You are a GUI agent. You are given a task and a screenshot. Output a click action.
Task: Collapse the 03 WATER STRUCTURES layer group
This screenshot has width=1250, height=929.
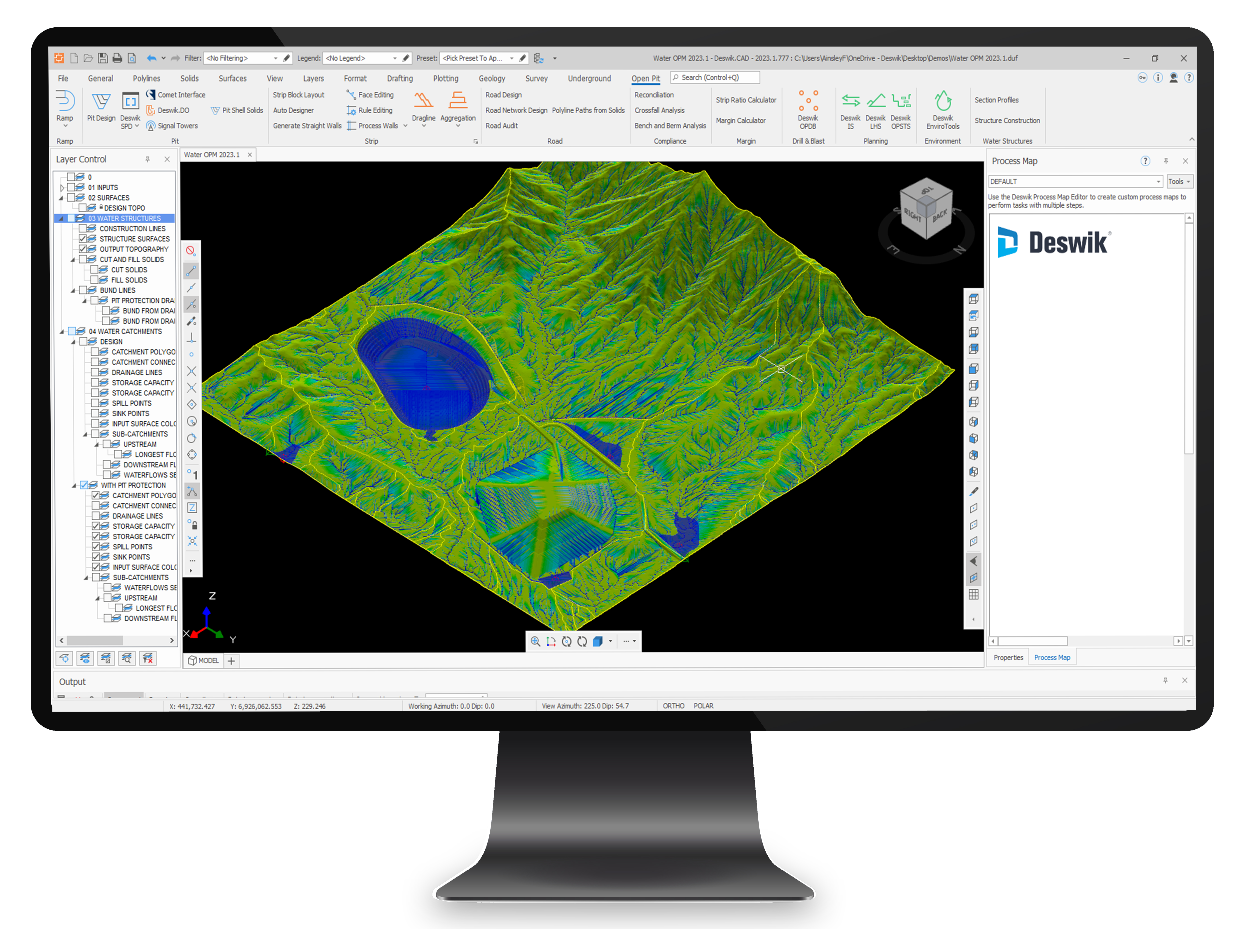point(62,218)
